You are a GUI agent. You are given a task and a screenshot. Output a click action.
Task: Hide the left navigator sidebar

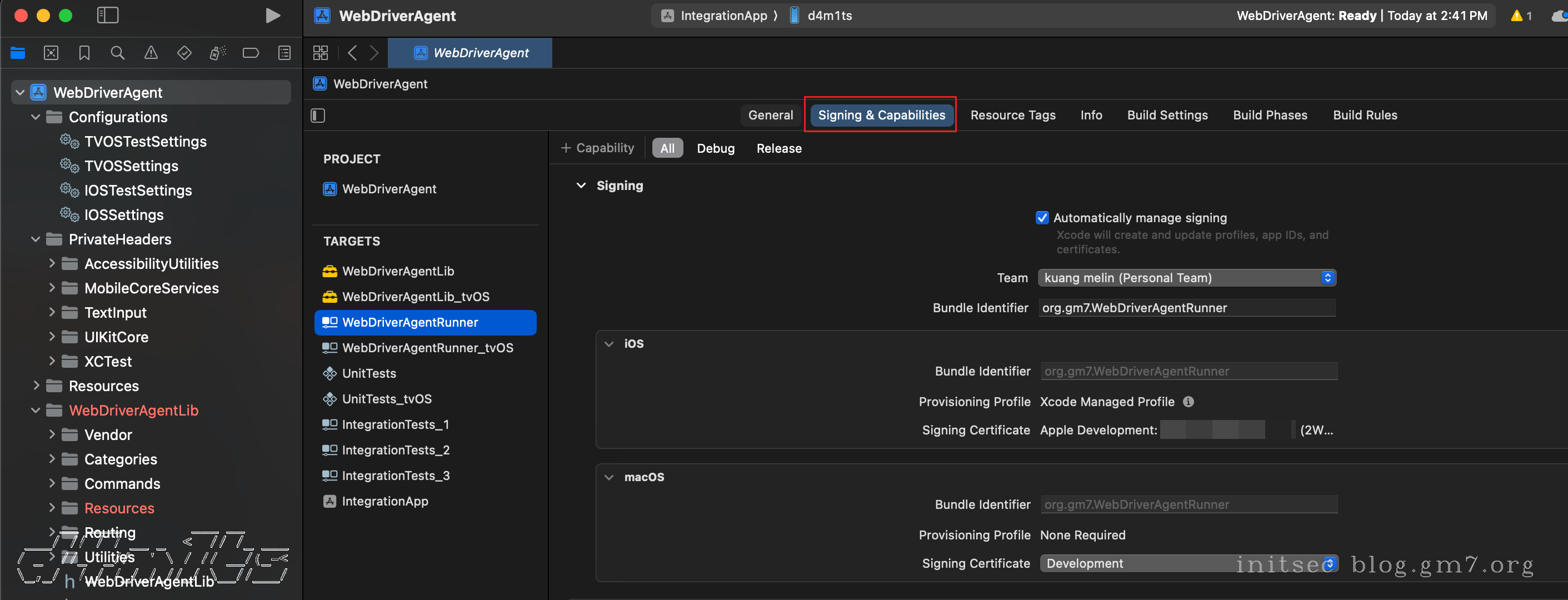[108, 16]
